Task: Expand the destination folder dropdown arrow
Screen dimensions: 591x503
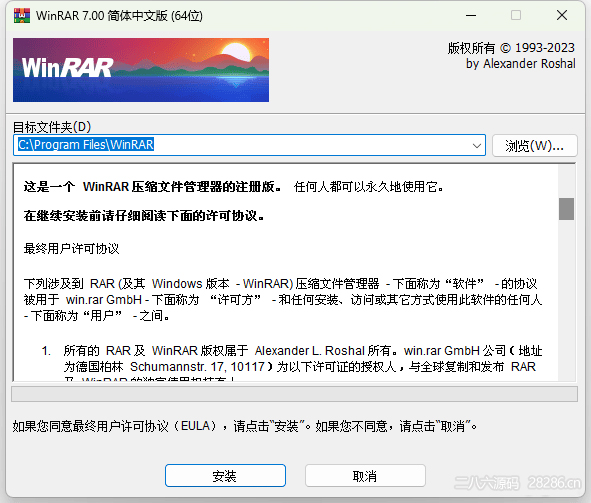Action: click(x=476, y=145)
